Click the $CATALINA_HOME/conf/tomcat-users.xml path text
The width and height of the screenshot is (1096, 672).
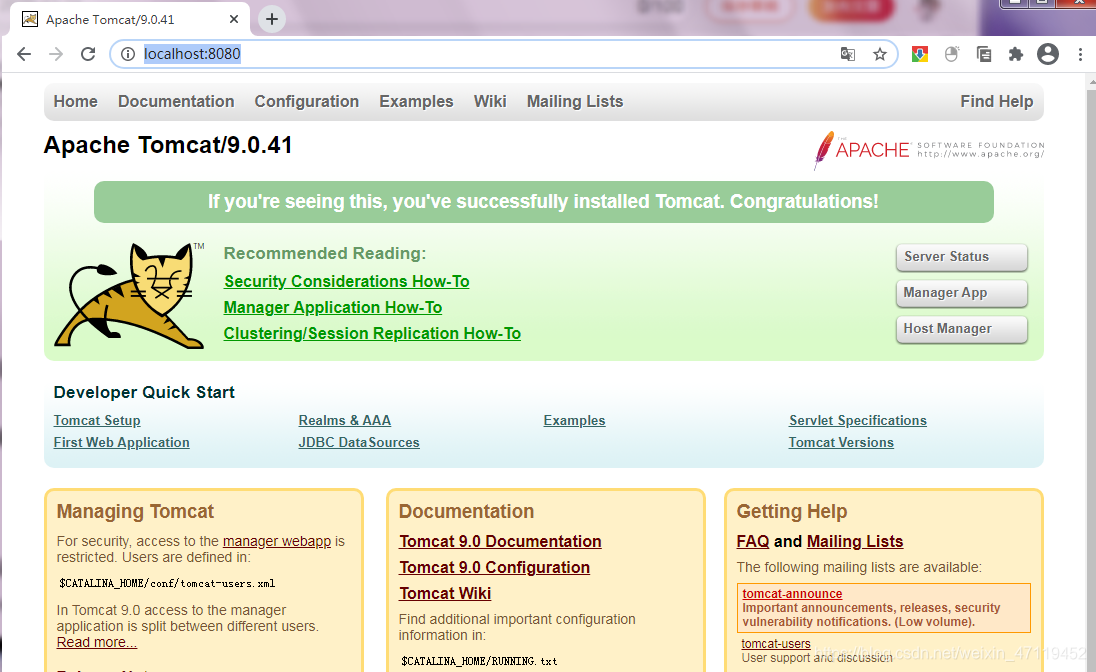coord(167,583)
